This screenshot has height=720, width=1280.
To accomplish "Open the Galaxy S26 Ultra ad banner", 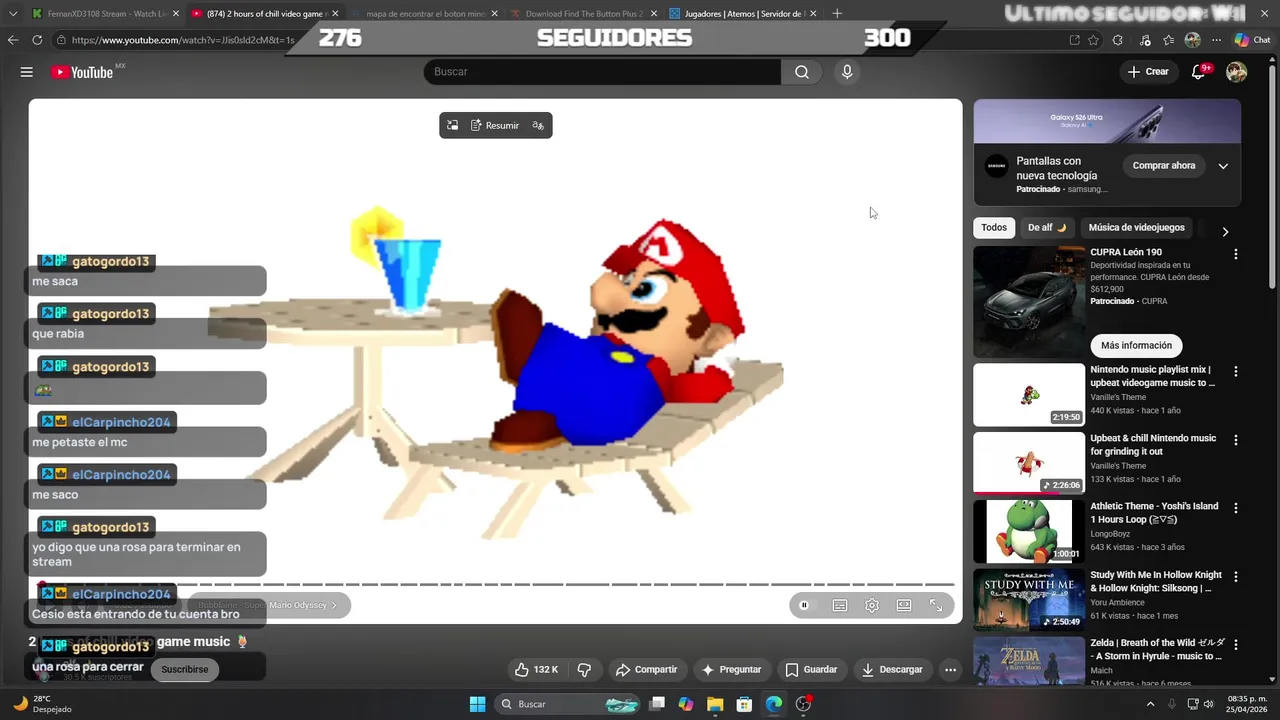I will [1107, 121].
